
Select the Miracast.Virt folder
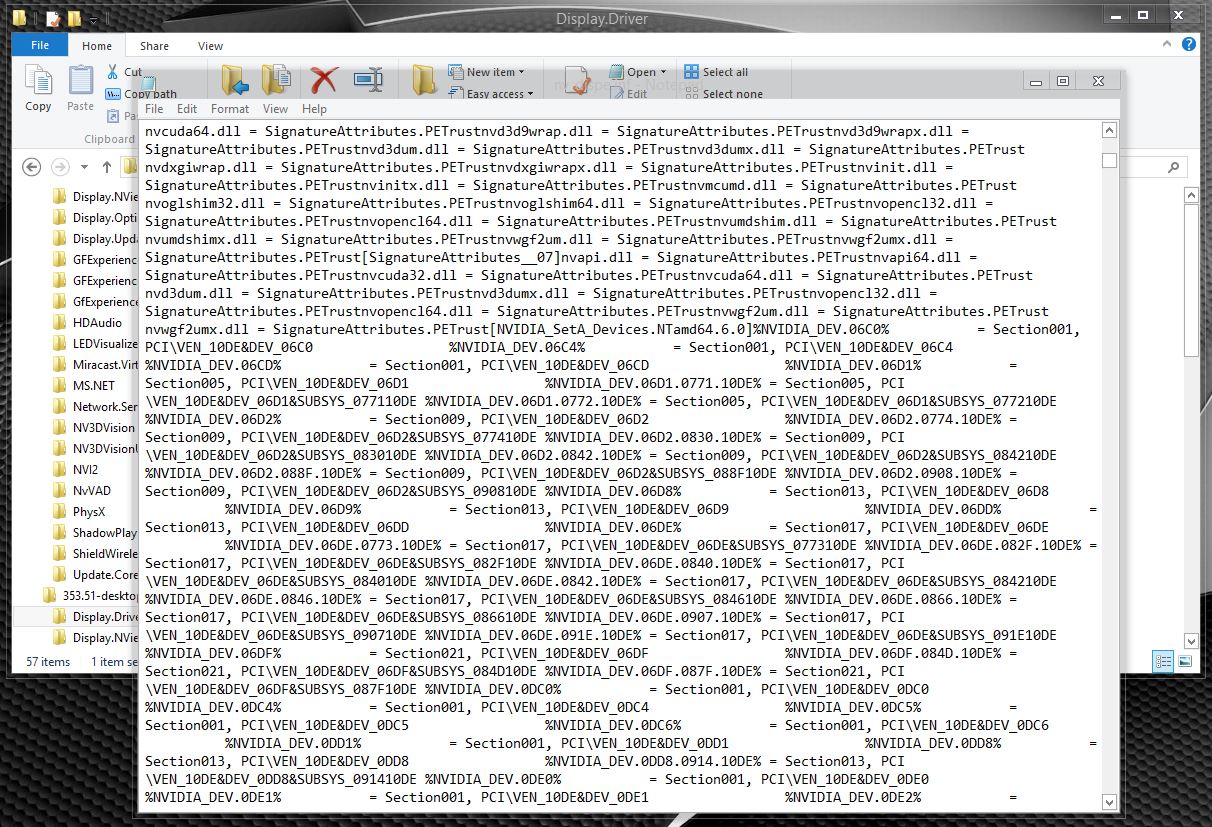pos(96,364)
